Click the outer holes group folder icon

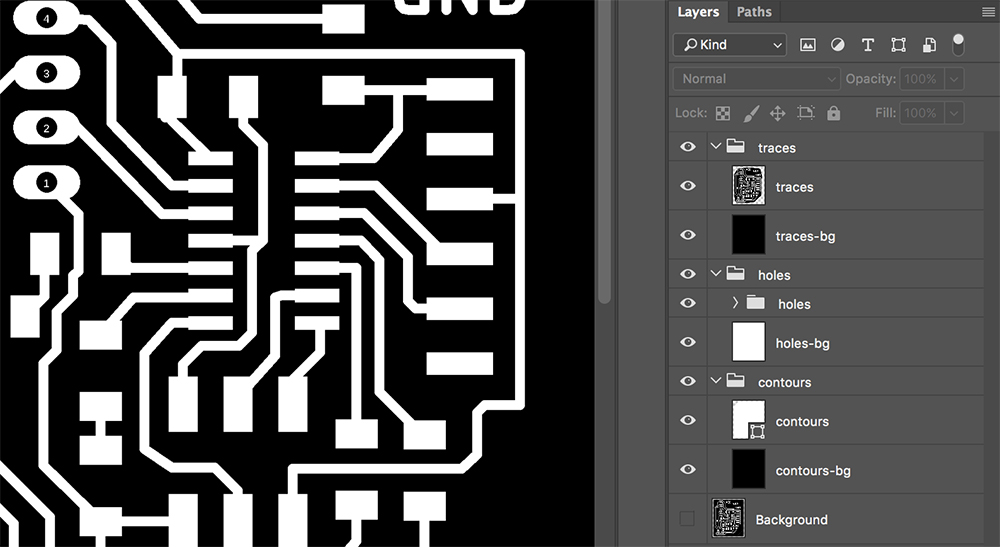[x=735, y=274]
